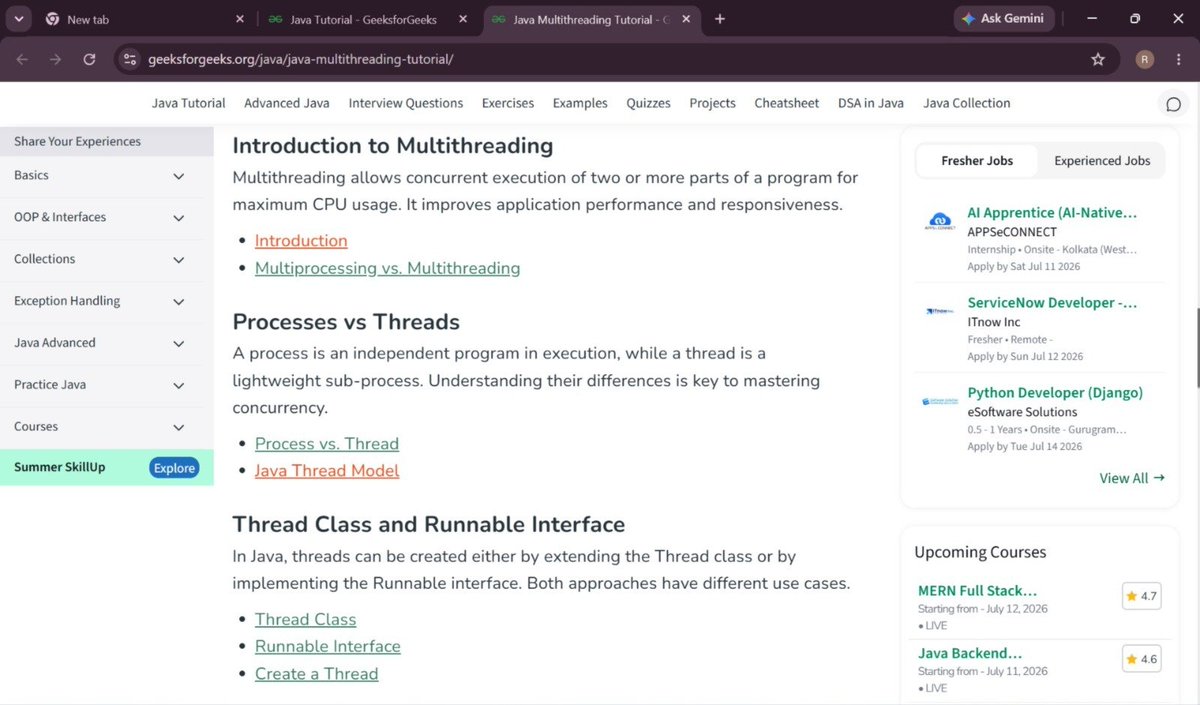
Task: Close the New tab tab
Action: click(x=239, y=19)
